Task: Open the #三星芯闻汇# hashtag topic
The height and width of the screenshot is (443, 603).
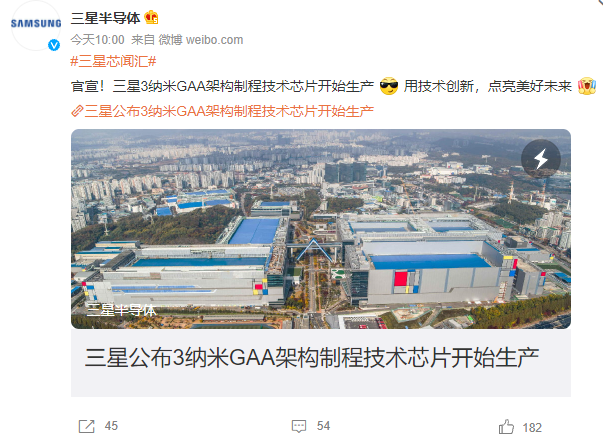Action: click(x=113, y=61)
